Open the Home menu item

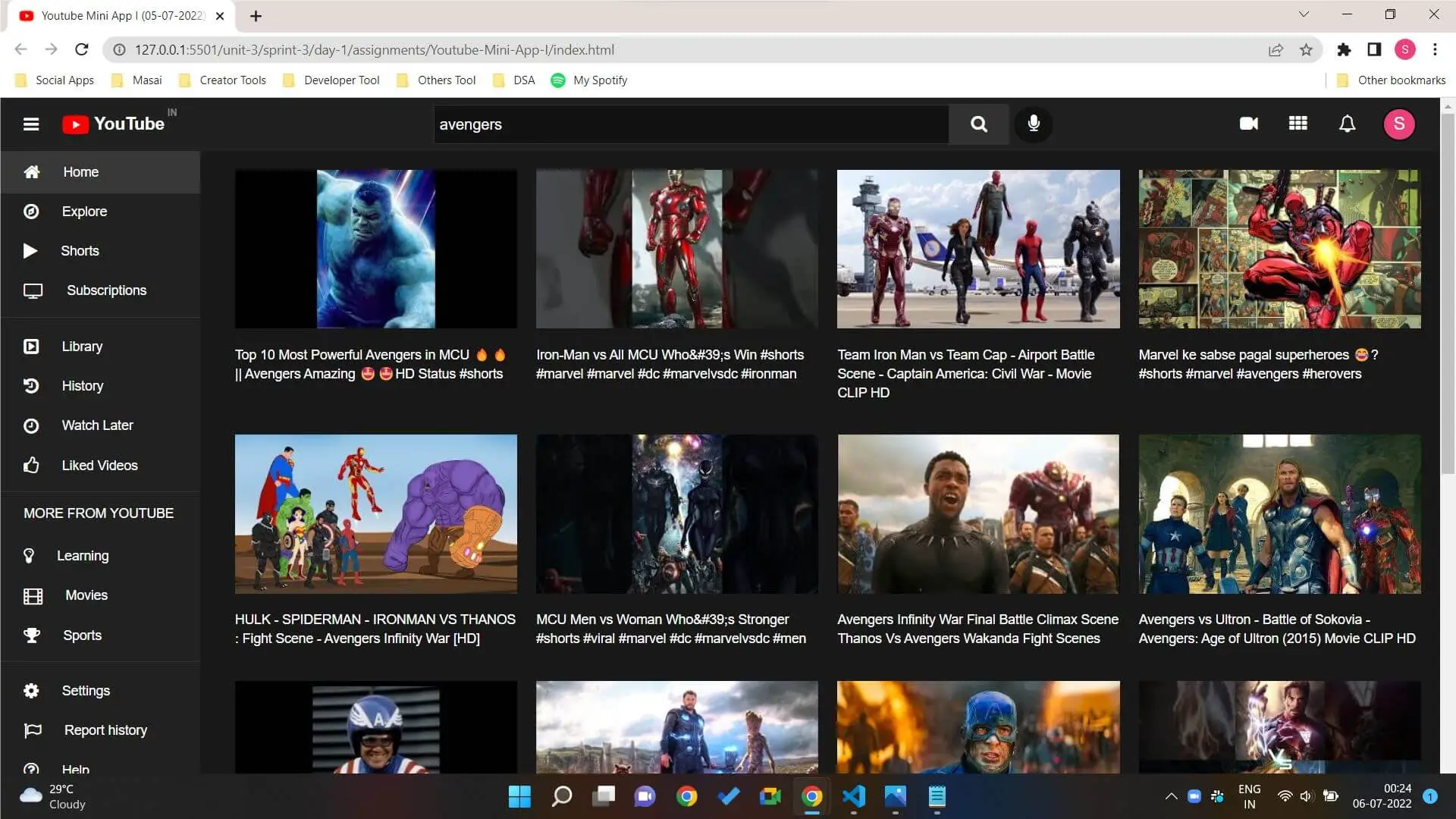point(100,172)
